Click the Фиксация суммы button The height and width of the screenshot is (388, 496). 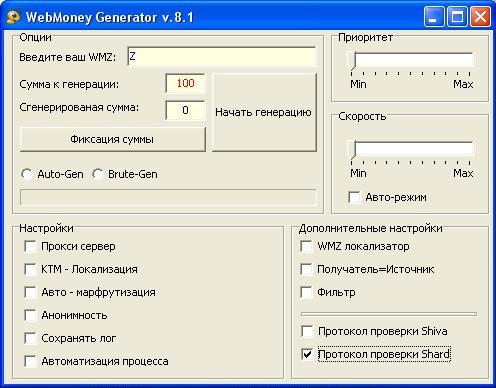click(x=113, y=139)
